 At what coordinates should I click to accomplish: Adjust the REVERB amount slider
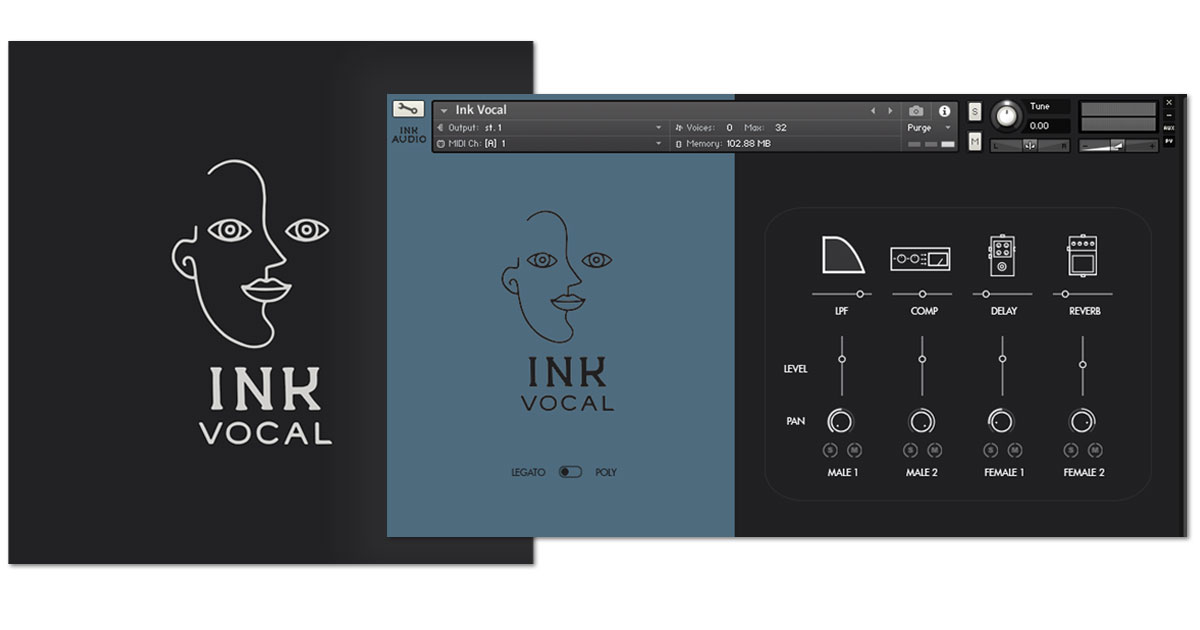(1082, 294)
